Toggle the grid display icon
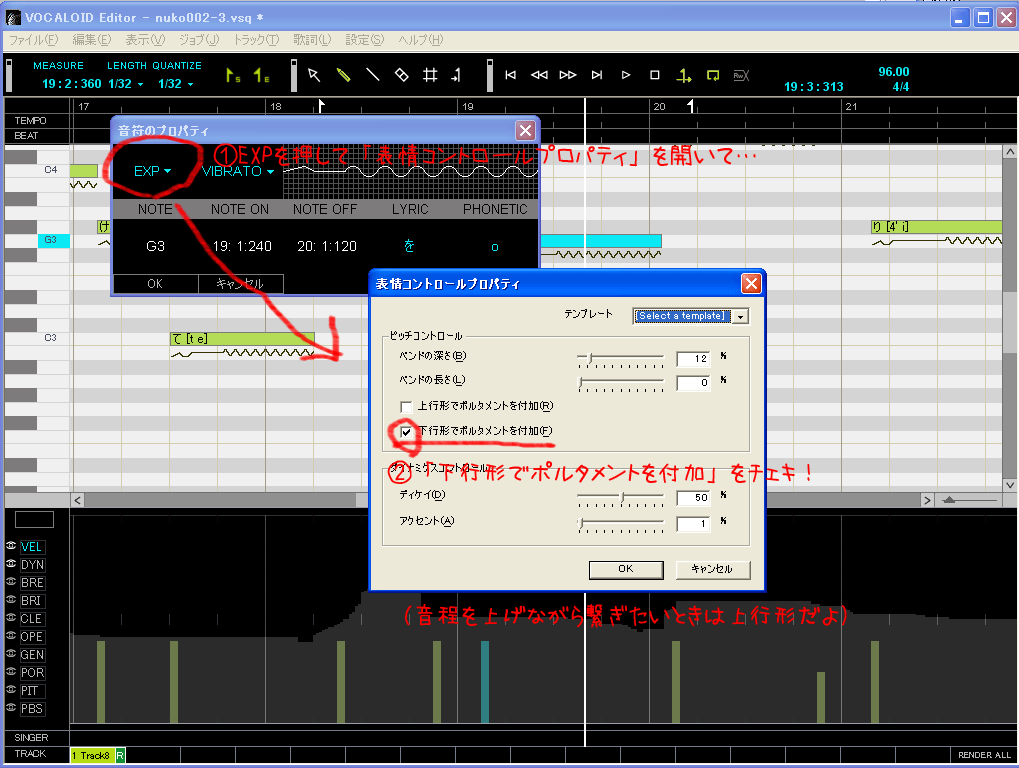Viewport: 1019px width, 768px height. point(430,75)
